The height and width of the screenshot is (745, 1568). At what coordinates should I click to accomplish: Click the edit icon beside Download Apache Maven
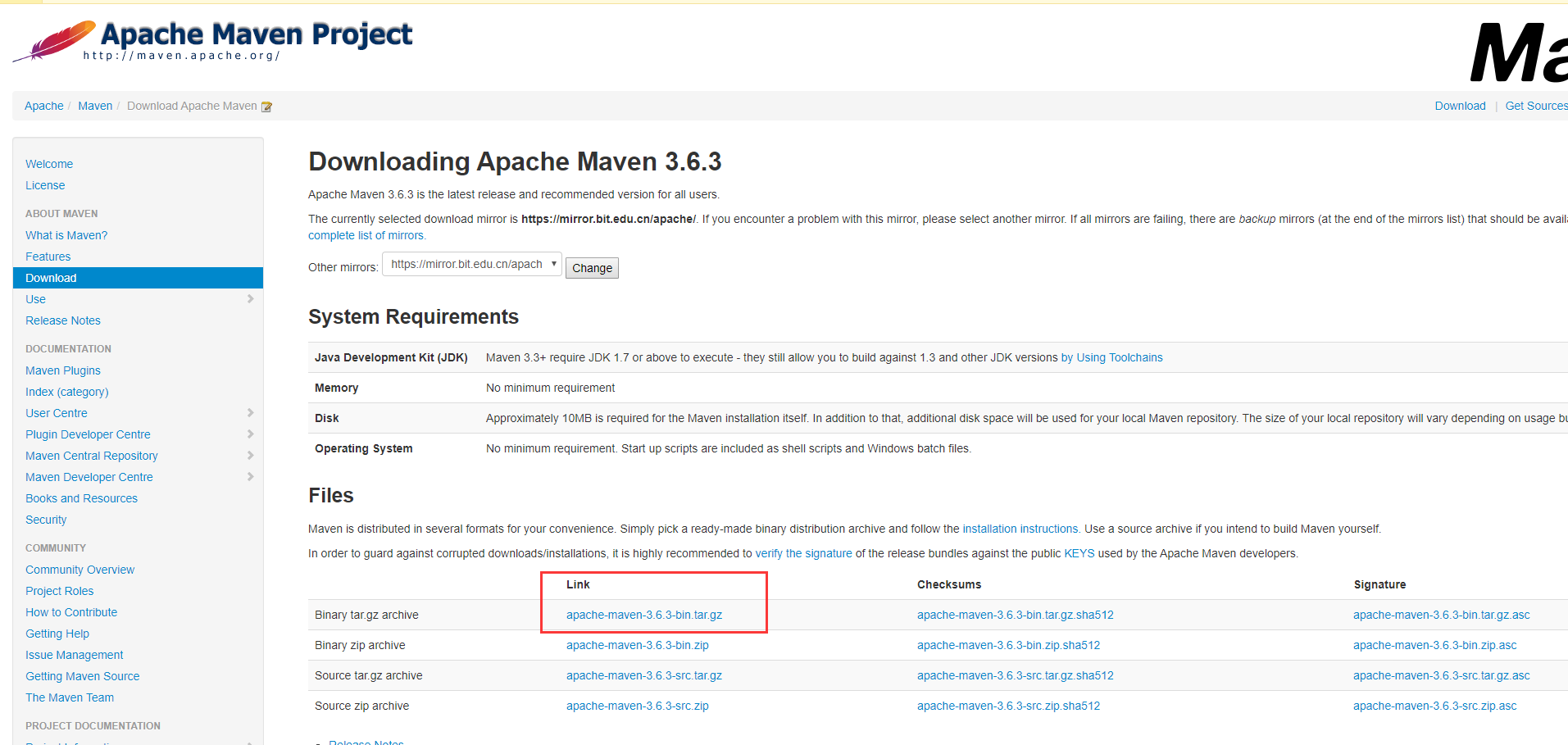pyautogui.click(x=266, y=107)
